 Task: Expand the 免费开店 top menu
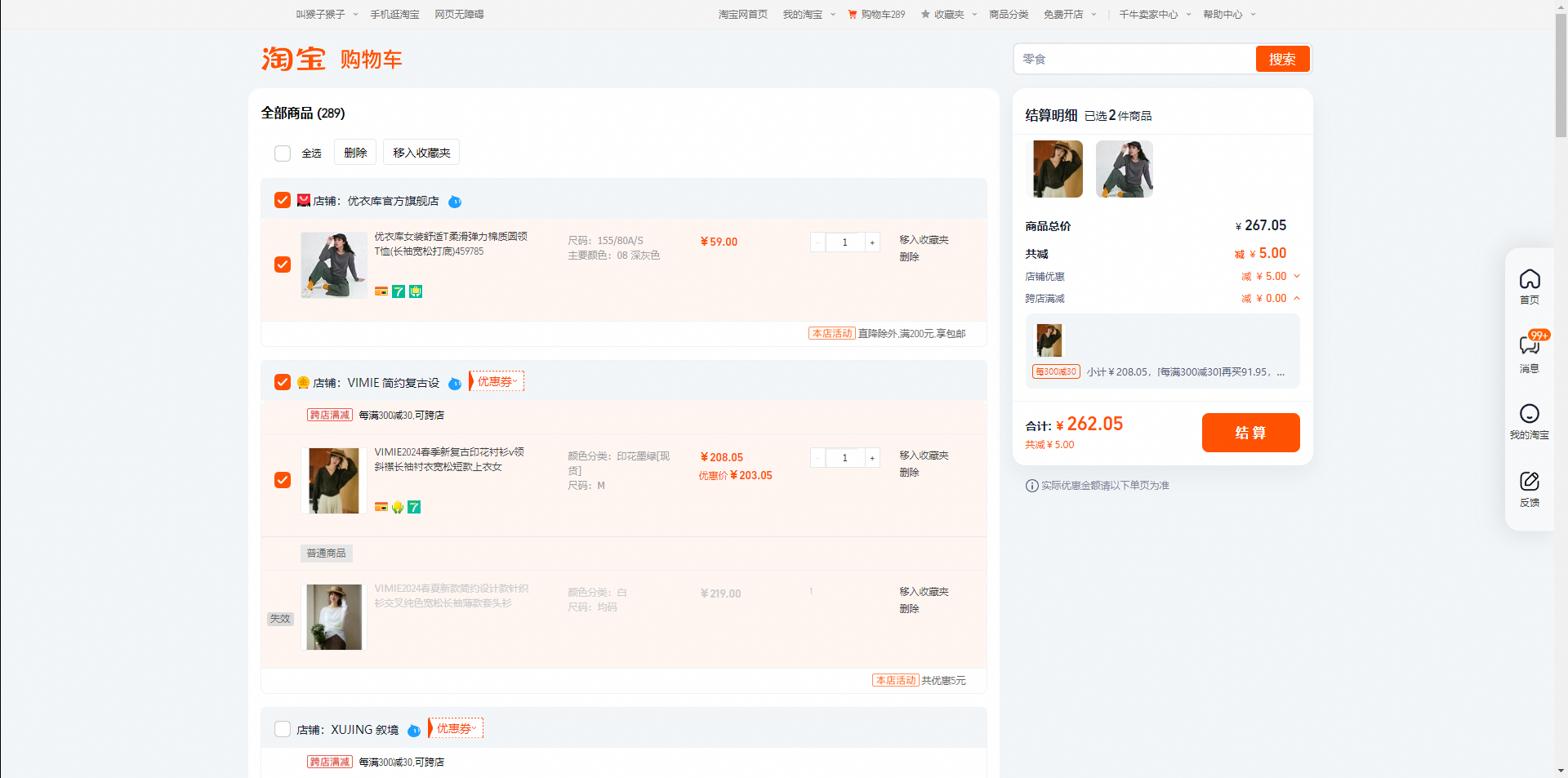tap(1070, 15)
